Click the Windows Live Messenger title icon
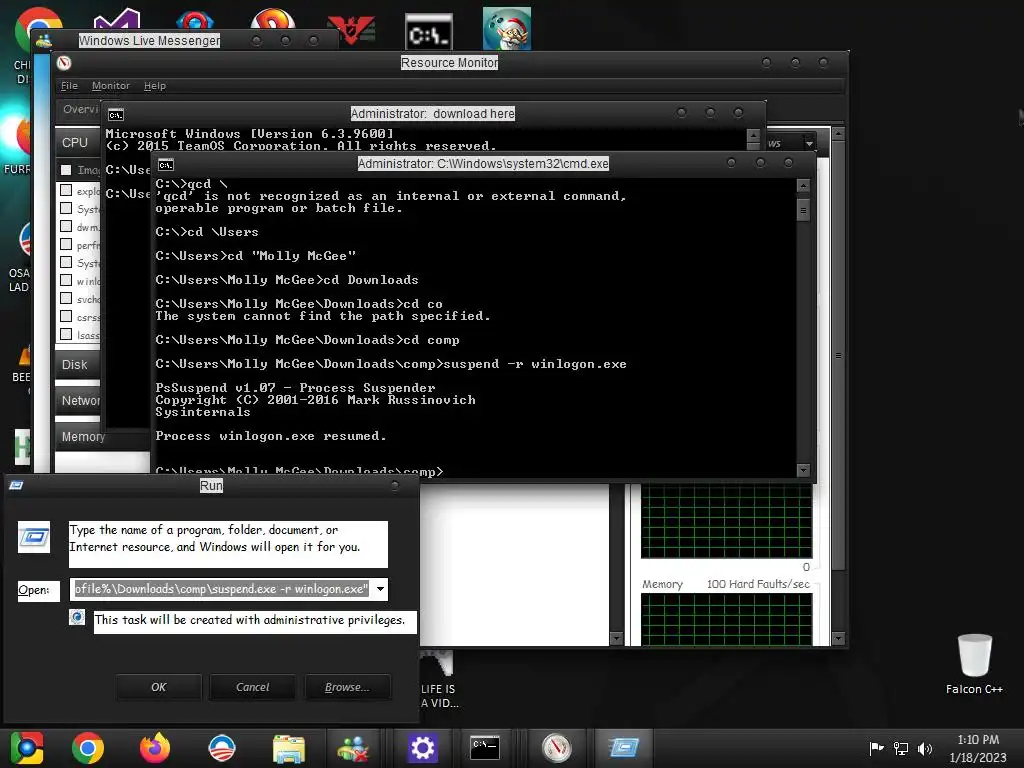Image resolution: width=1024 pixels, height=768 pixels. [44, 40]
